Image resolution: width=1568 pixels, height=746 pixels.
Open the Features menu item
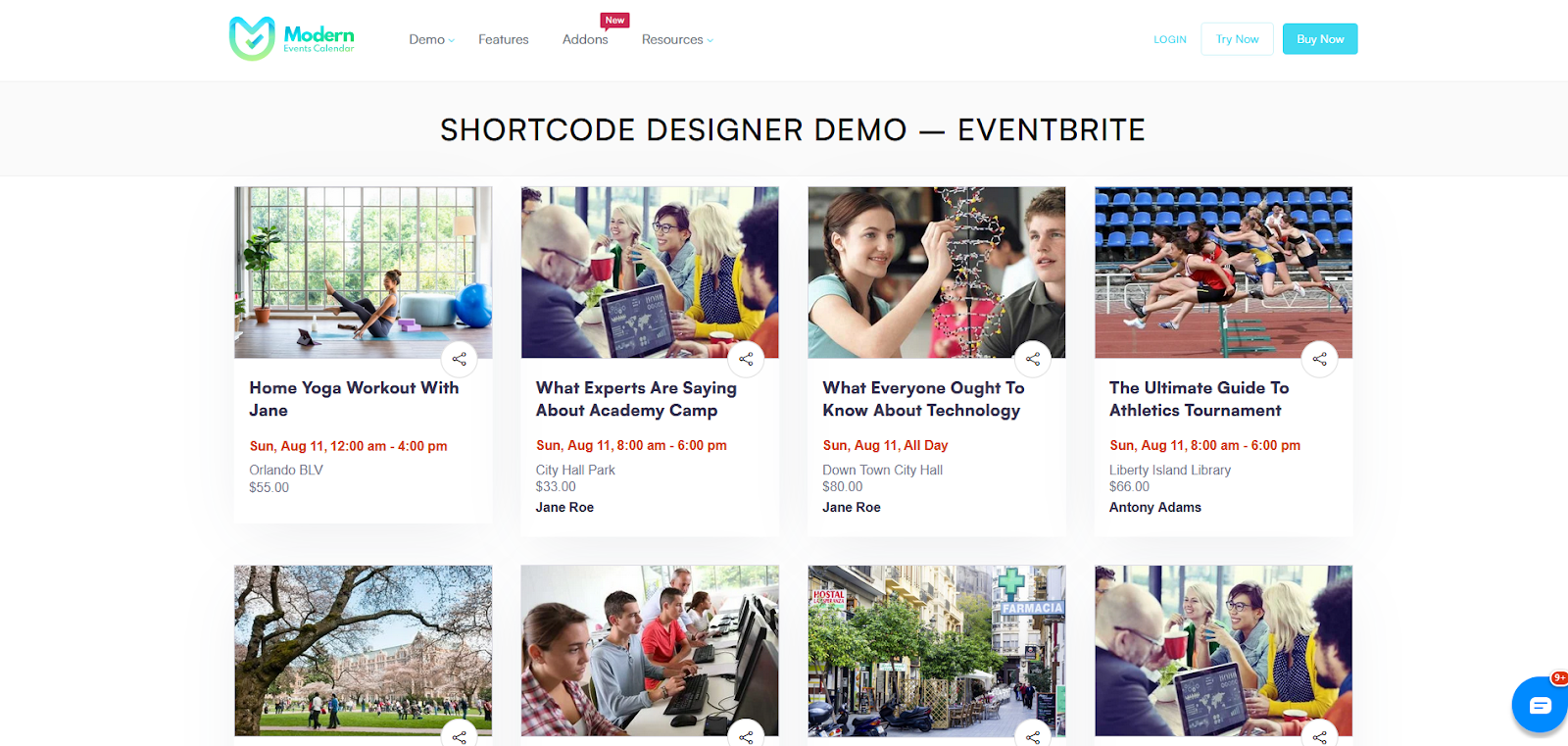coord(504,39)
